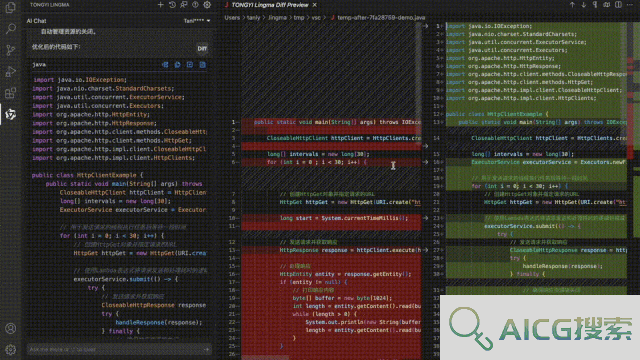
Task: Revert change arrow beside right line 27
Action: tap(425, 250)
